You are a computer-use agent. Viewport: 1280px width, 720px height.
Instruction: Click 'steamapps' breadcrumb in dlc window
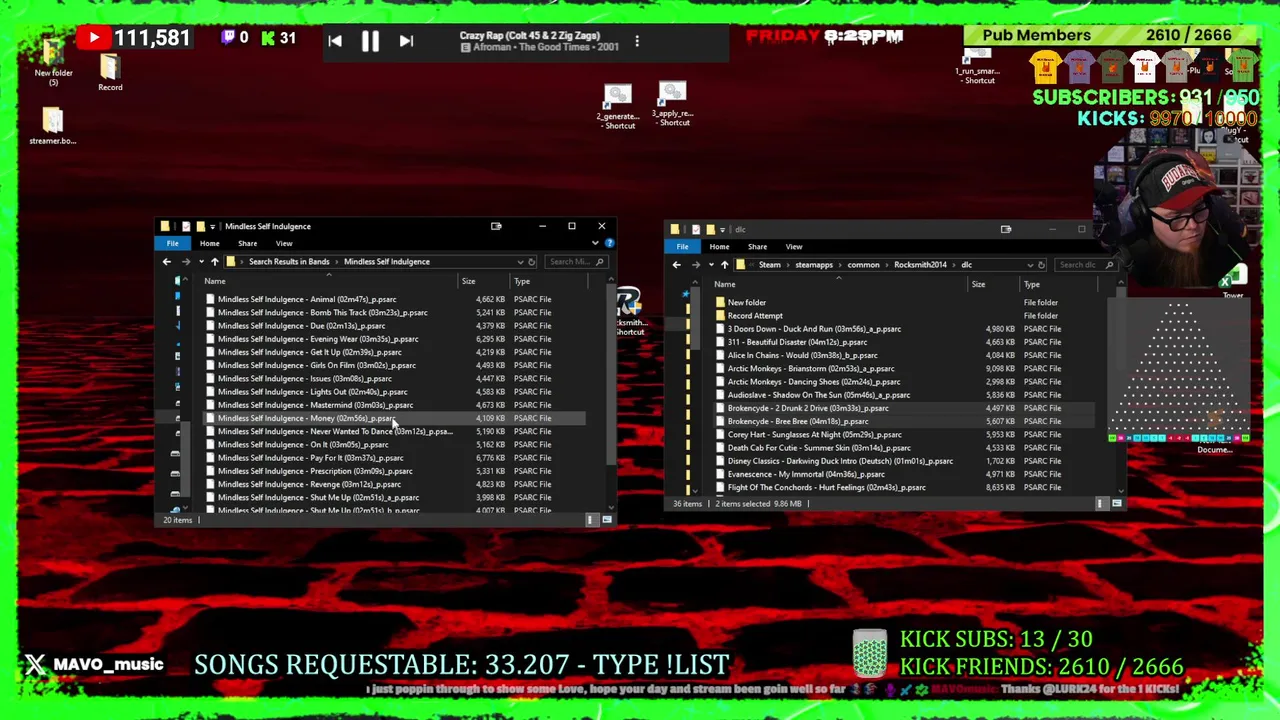click(x=814, y=265)
